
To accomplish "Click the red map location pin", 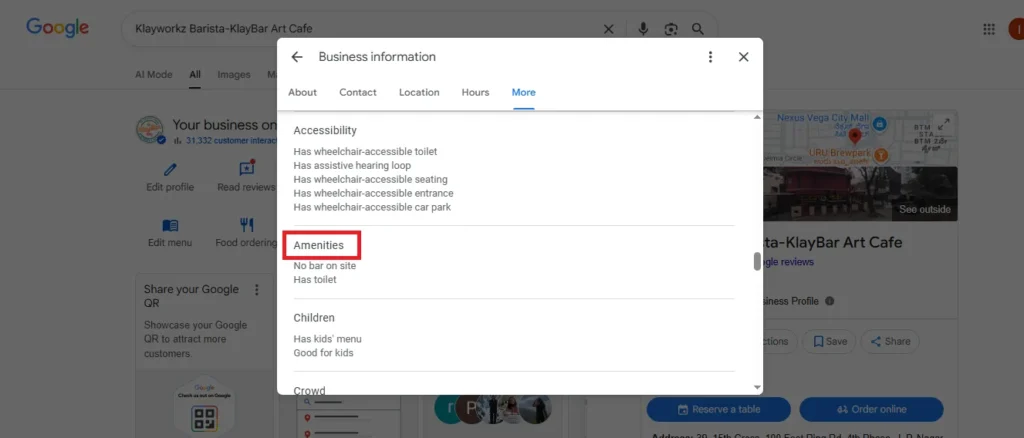I will pos(854,136).
